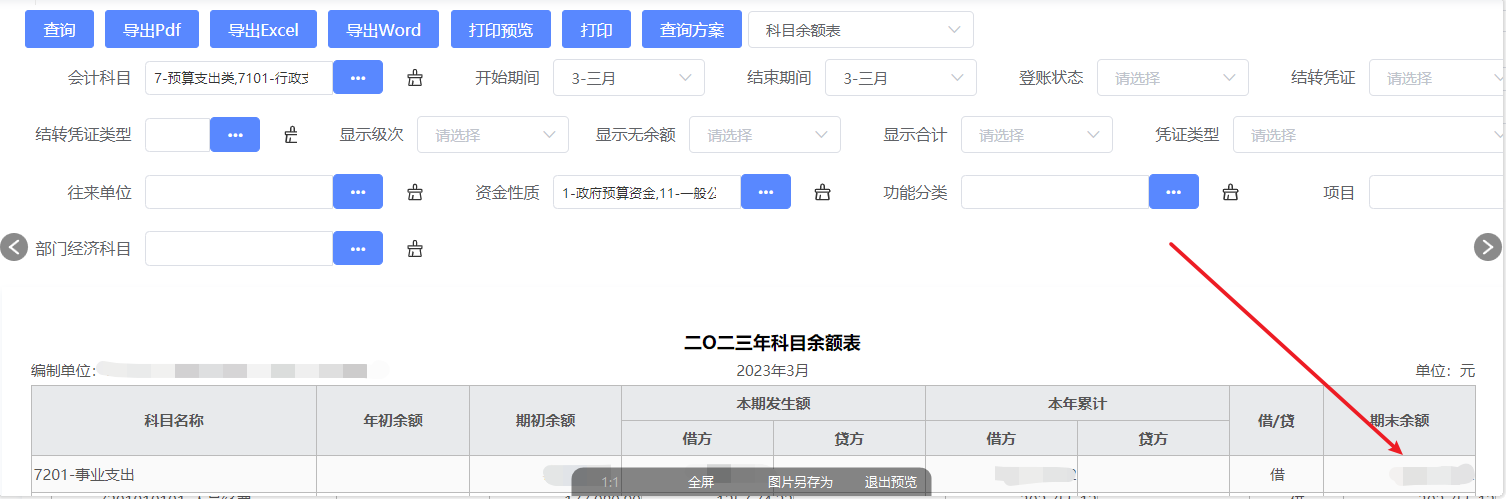The image size is (1506, 499).
Task: Click the clear icon beside 结转凭证类型
Action: coord(291,135)
